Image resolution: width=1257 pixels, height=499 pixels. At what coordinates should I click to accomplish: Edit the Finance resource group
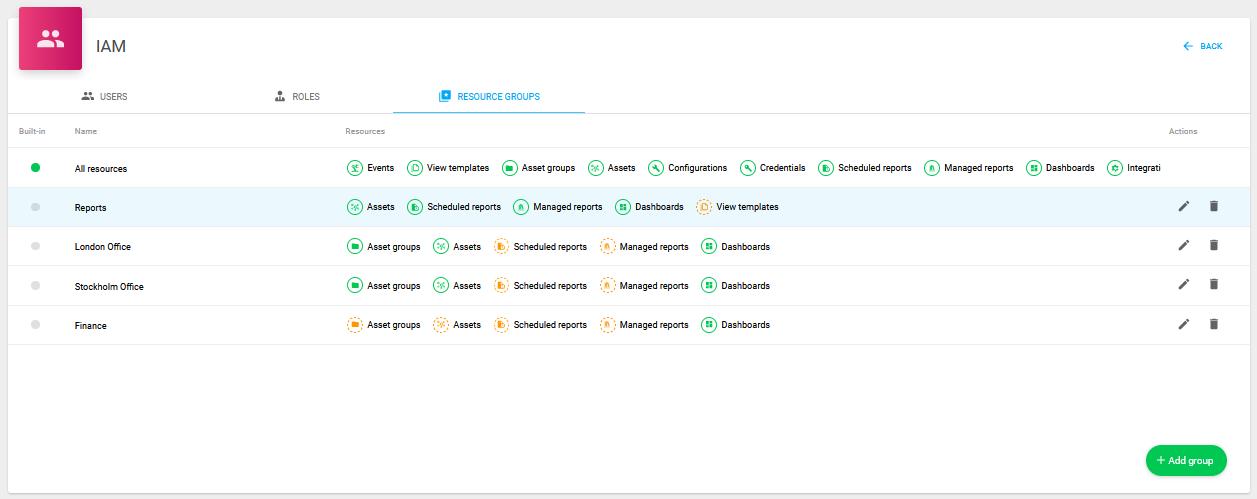(x=1184, y=324)
